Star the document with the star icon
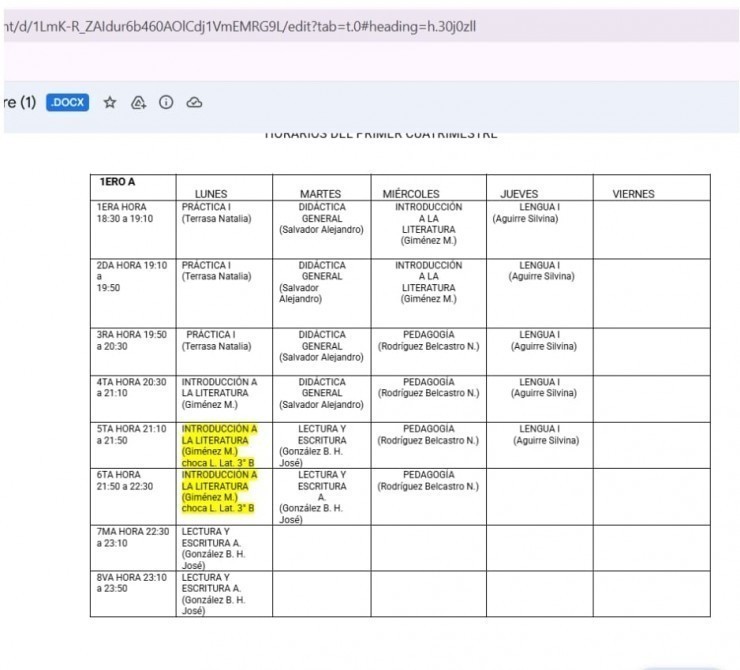 click(x=110, y=102)
